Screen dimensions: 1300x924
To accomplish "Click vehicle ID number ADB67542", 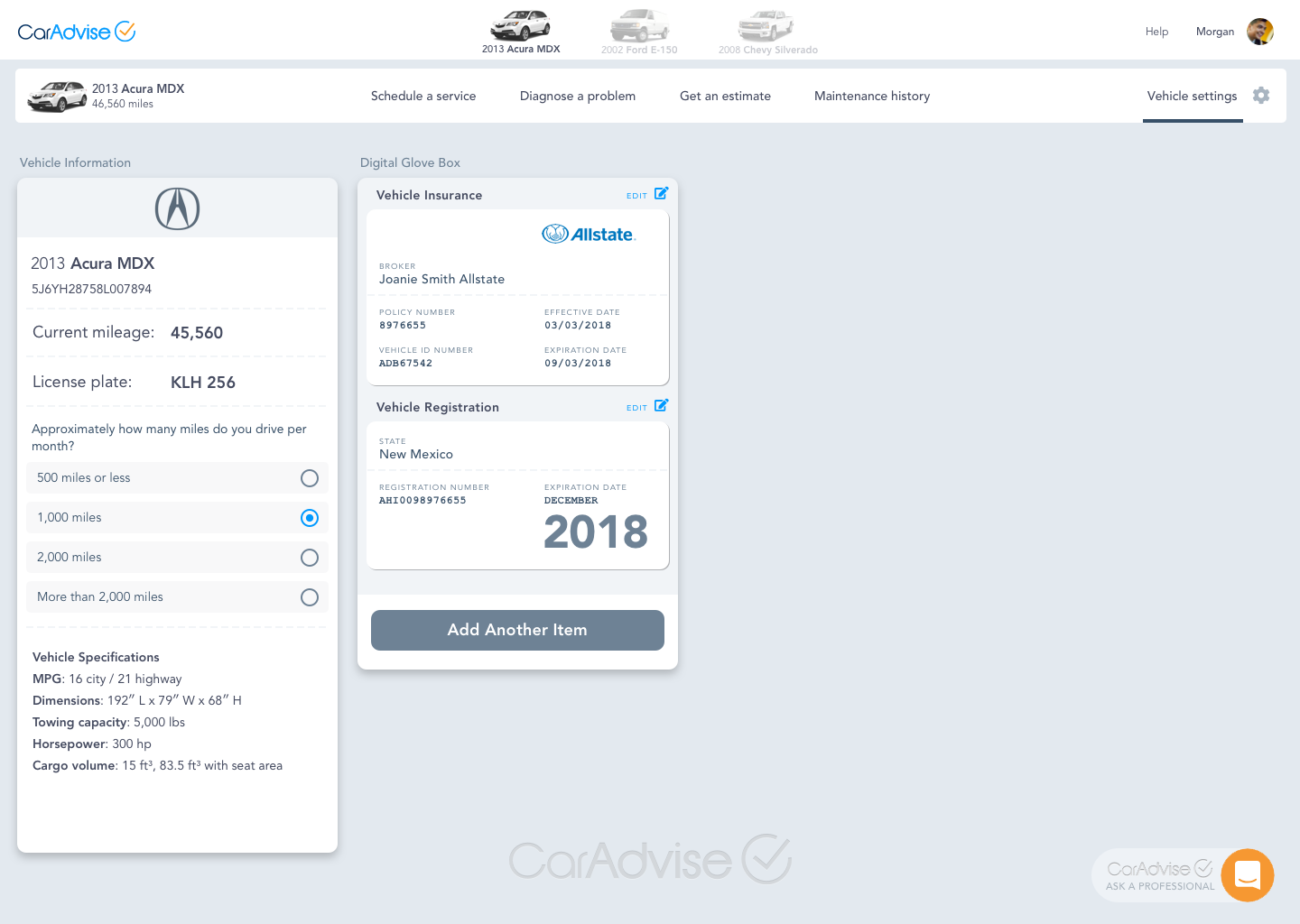I will click(405, 364).
